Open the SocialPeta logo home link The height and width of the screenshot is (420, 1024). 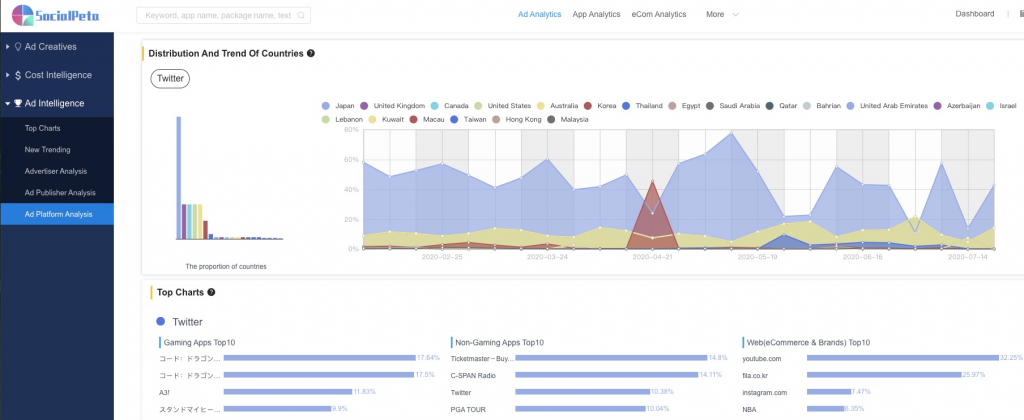coord(56,14)
